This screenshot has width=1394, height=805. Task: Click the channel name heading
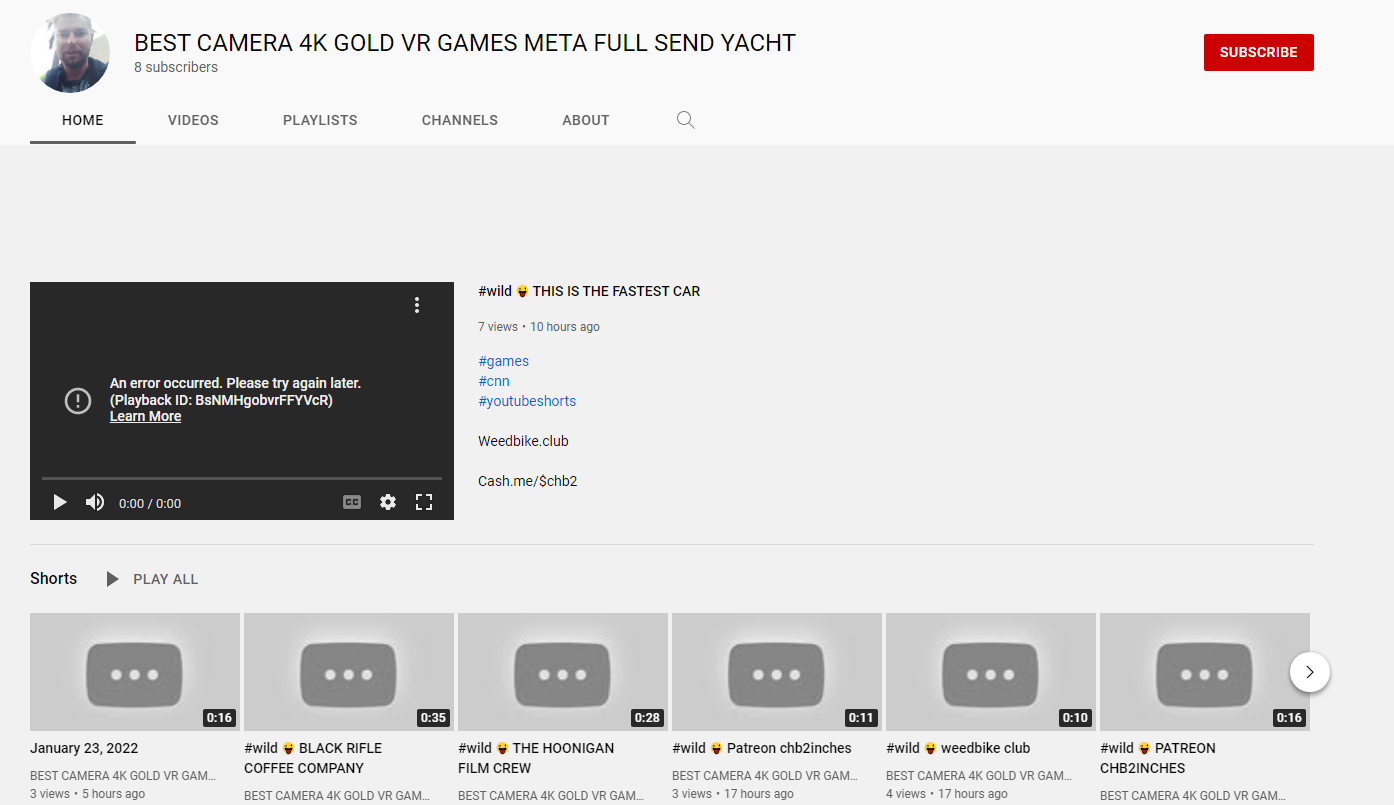(x=465, y=43)
